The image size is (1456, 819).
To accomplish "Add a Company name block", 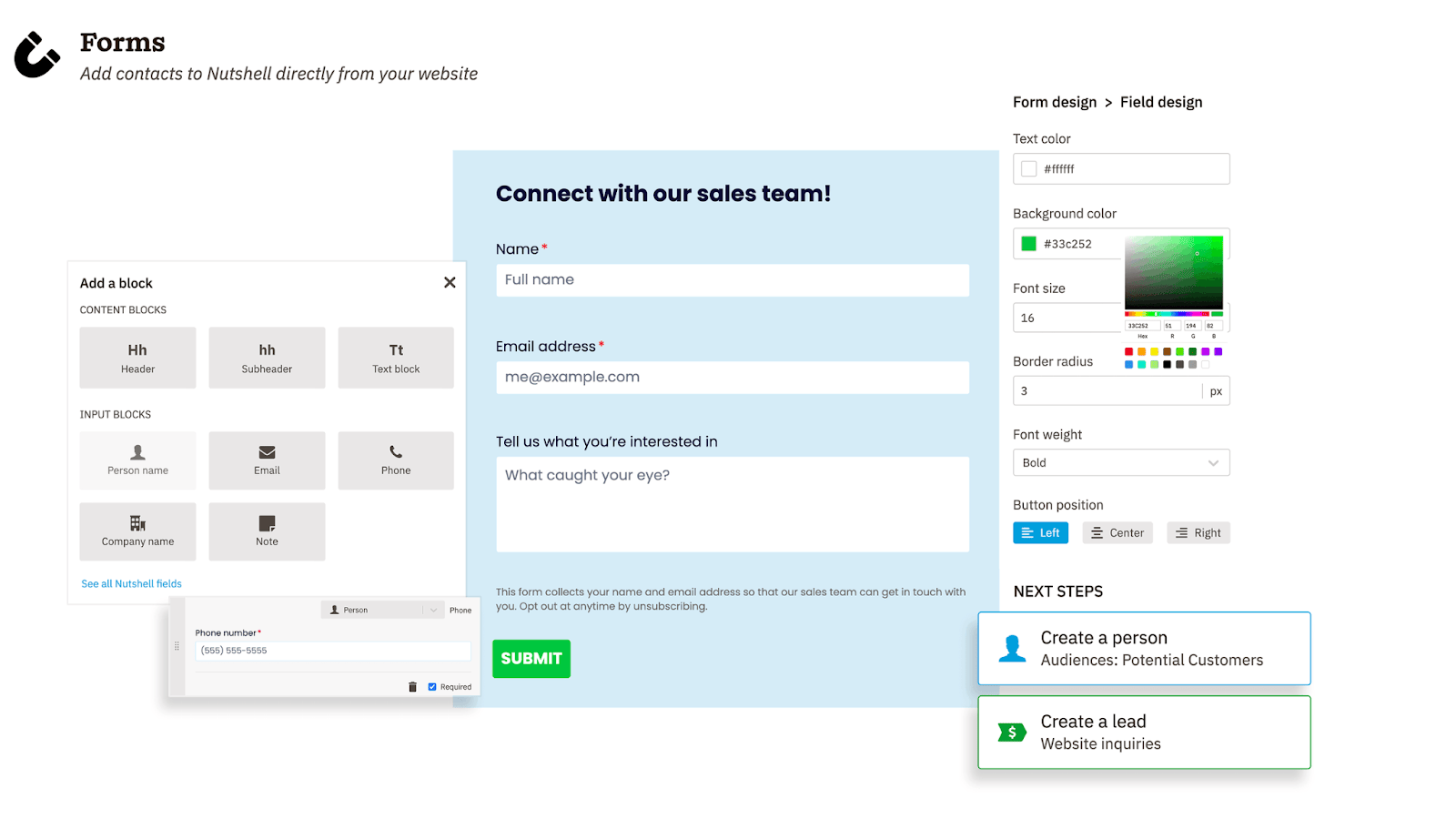I will (x=137, y=531).
